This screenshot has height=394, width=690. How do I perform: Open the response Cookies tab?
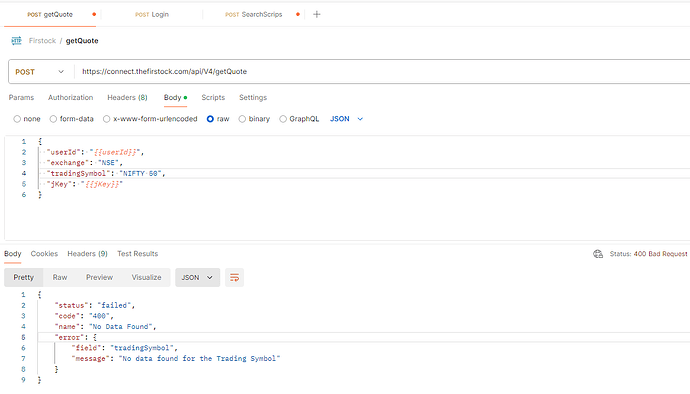pyautogui.click(x=44, y=254)
